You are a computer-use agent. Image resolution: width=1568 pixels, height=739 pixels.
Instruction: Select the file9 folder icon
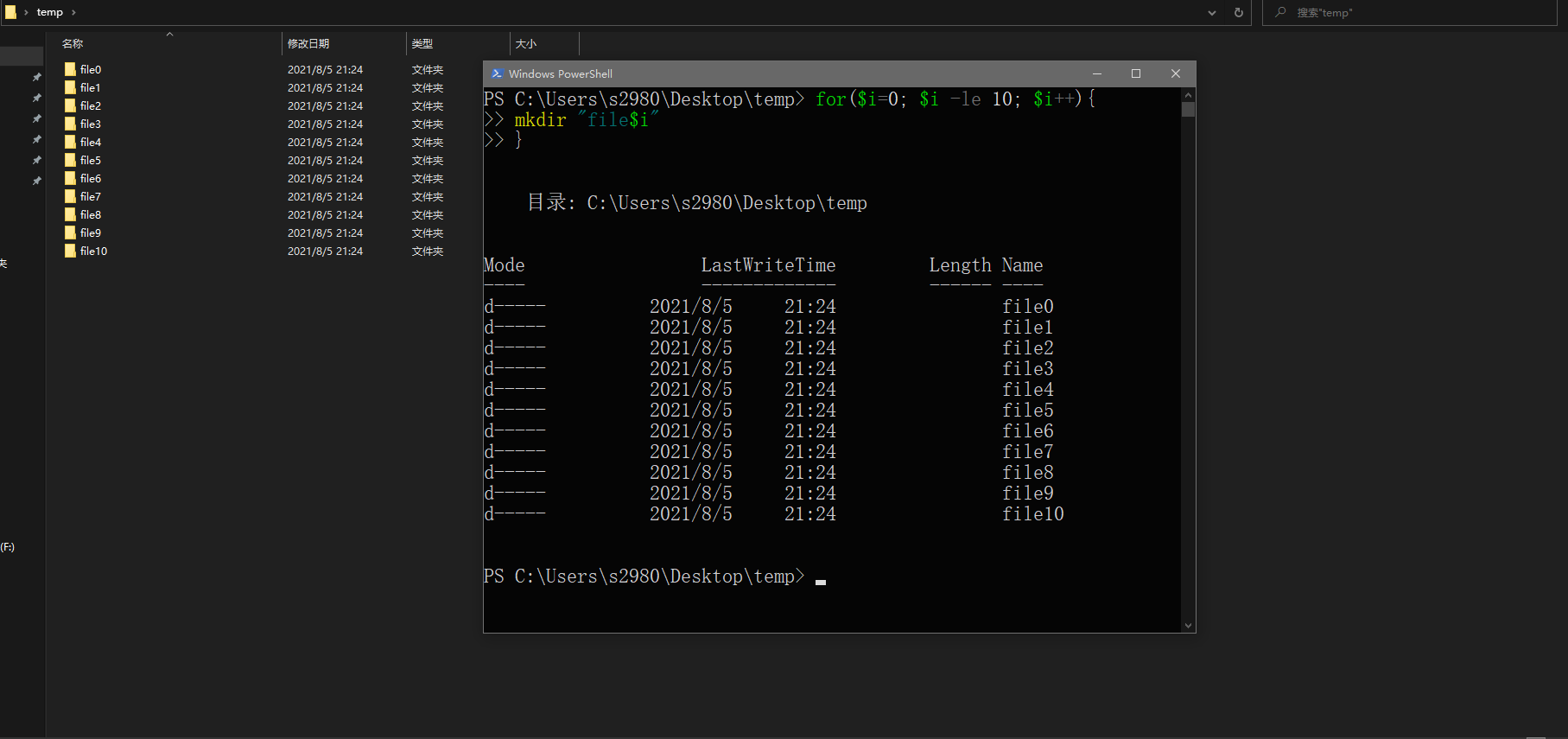(70, 233)
